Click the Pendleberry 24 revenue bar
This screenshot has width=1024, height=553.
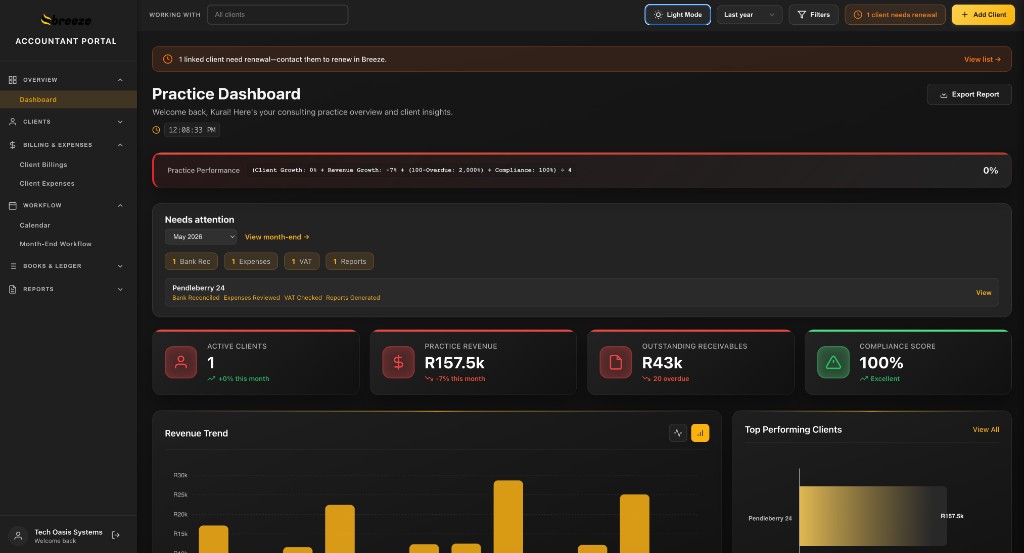tap(872, 516)
